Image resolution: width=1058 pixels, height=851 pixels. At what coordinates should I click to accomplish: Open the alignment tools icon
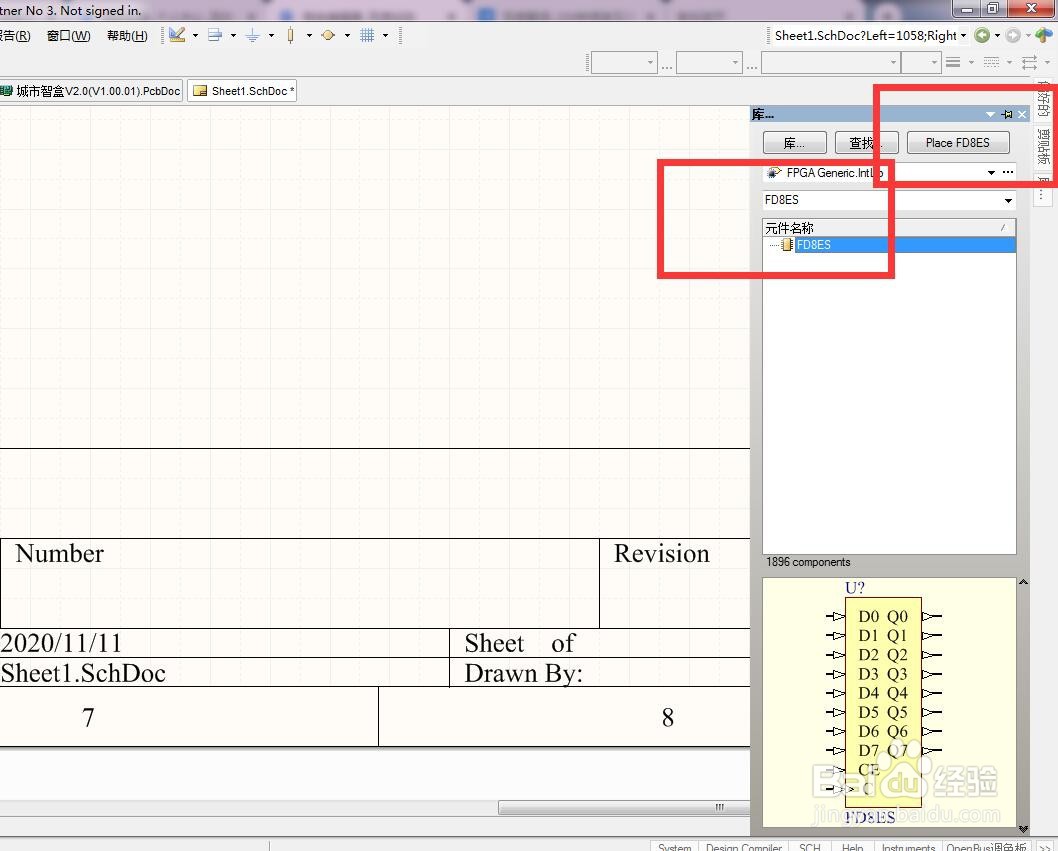click(215, 35)
